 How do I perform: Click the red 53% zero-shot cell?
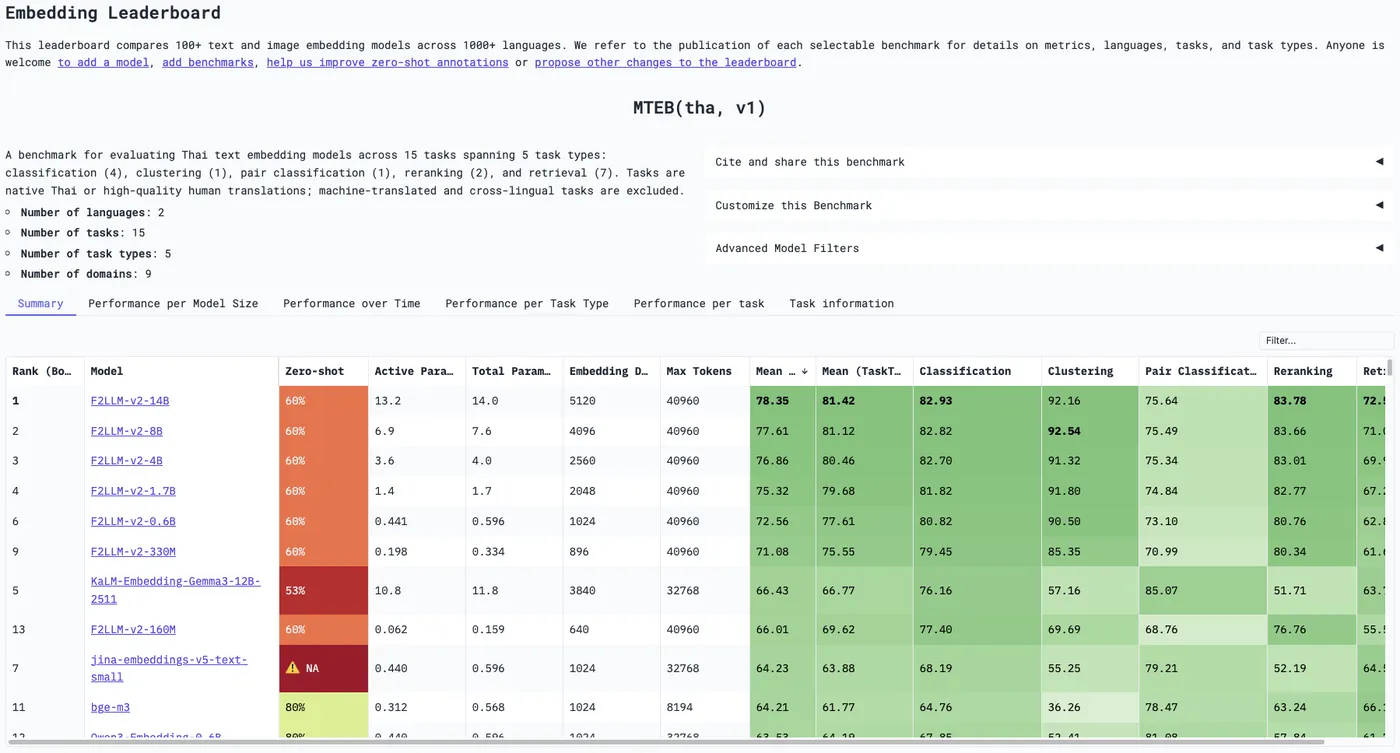(x=323, y=590)
